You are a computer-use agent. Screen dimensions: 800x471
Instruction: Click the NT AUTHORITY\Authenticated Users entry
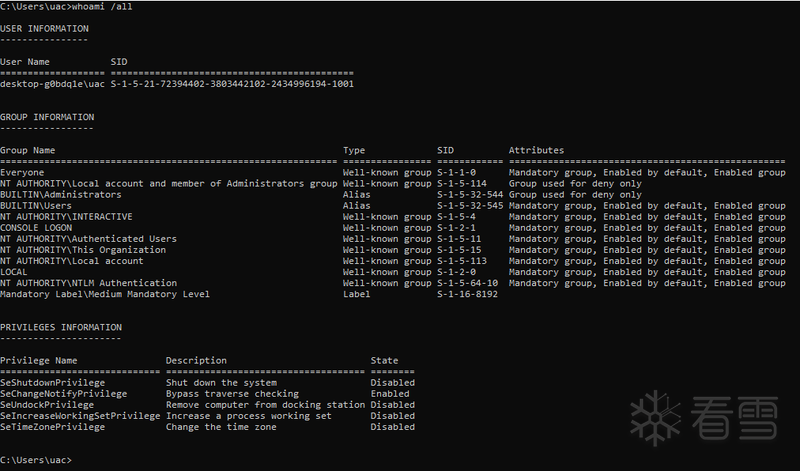[88, 239]
